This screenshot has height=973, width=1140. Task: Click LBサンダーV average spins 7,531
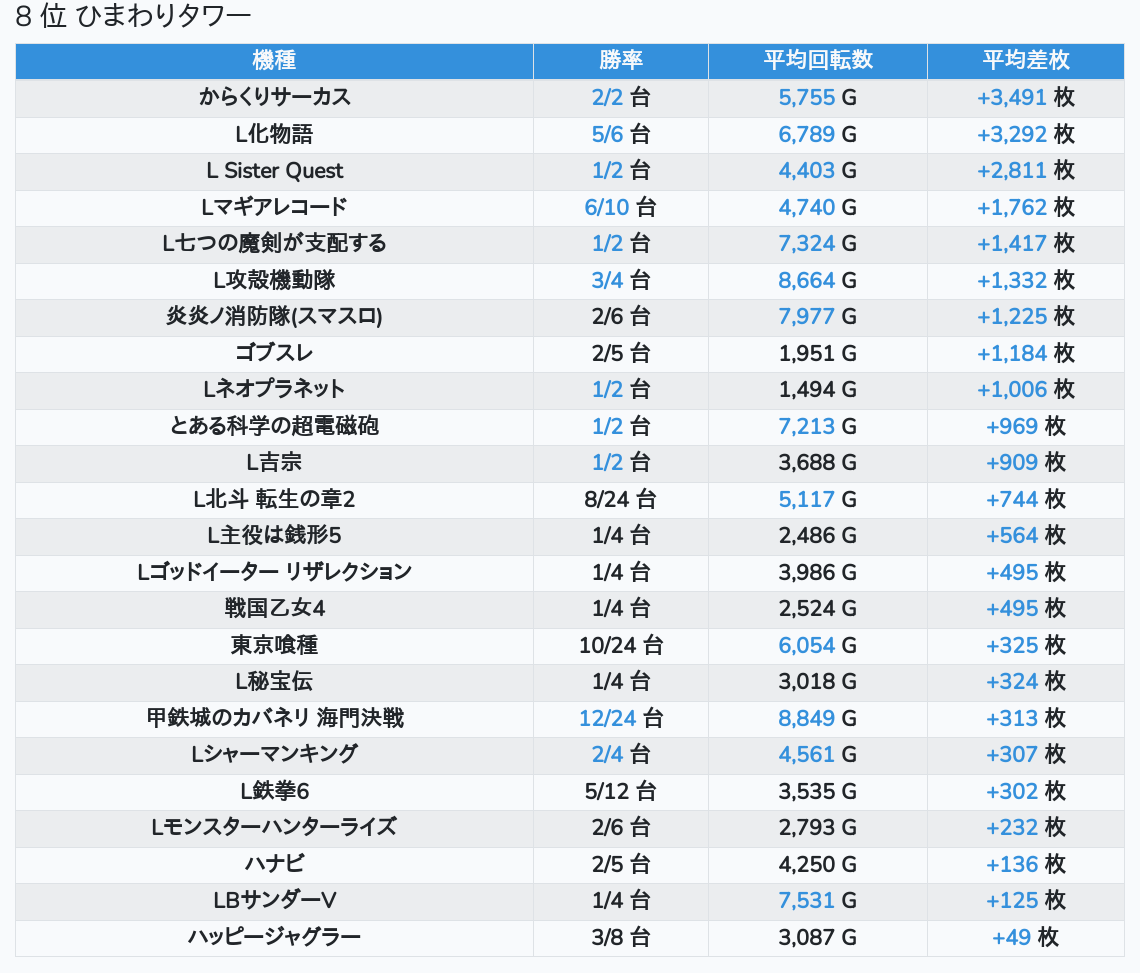pyautogui.click(x=806, y=900)
